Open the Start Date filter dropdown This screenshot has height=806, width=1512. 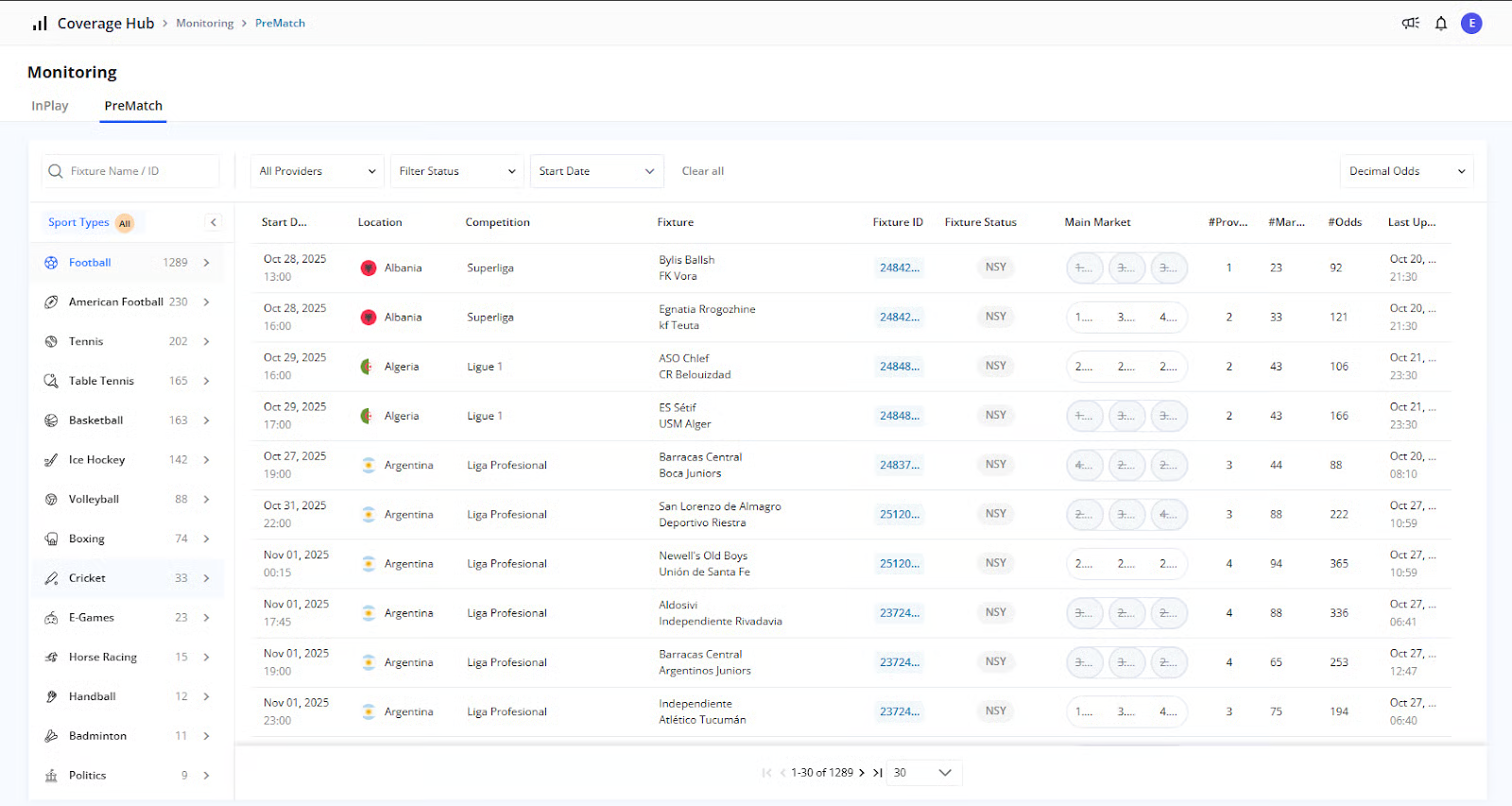(596, 171)
